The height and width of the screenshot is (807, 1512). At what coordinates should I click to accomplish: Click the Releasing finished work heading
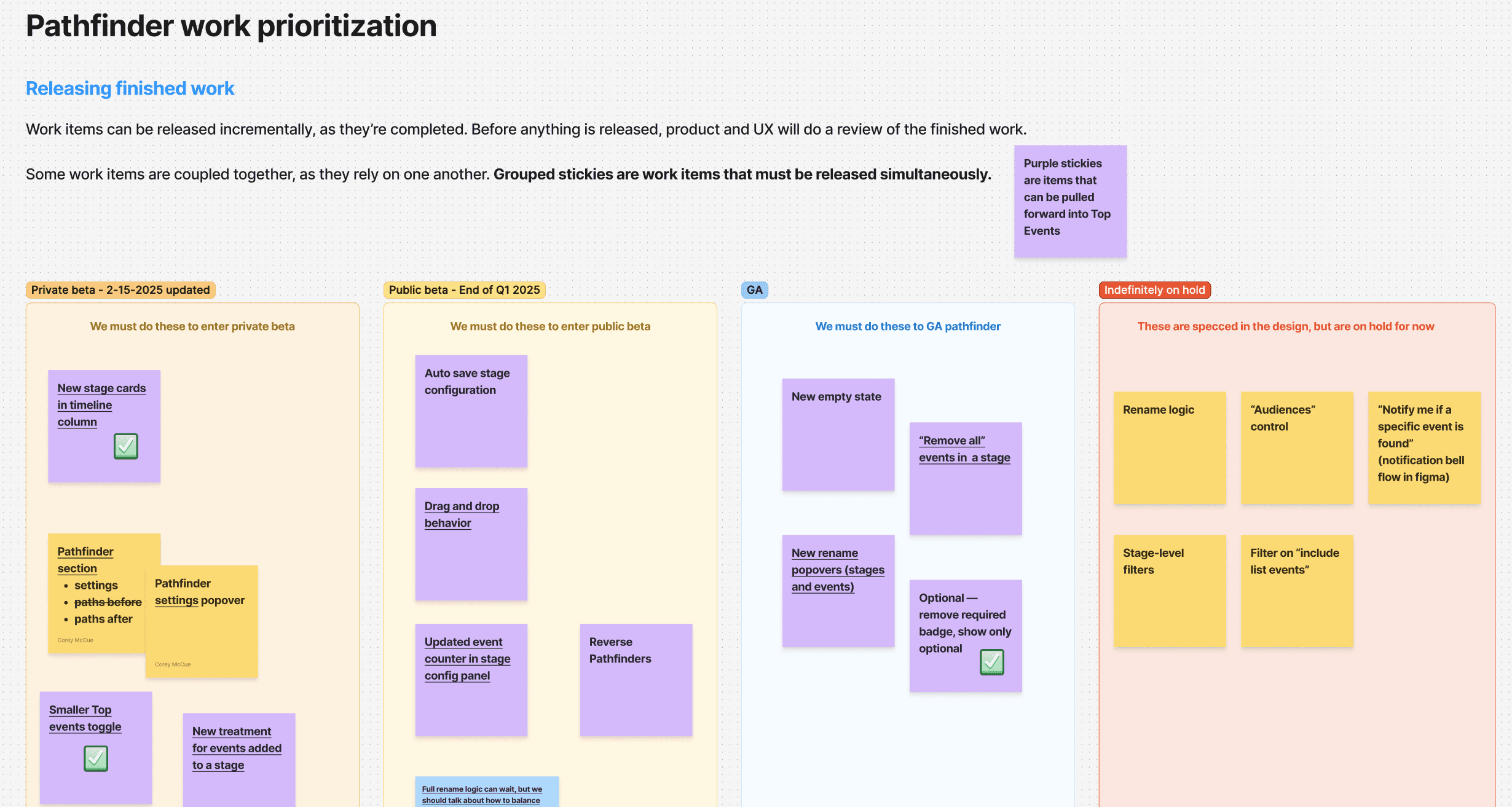(130, 89)
